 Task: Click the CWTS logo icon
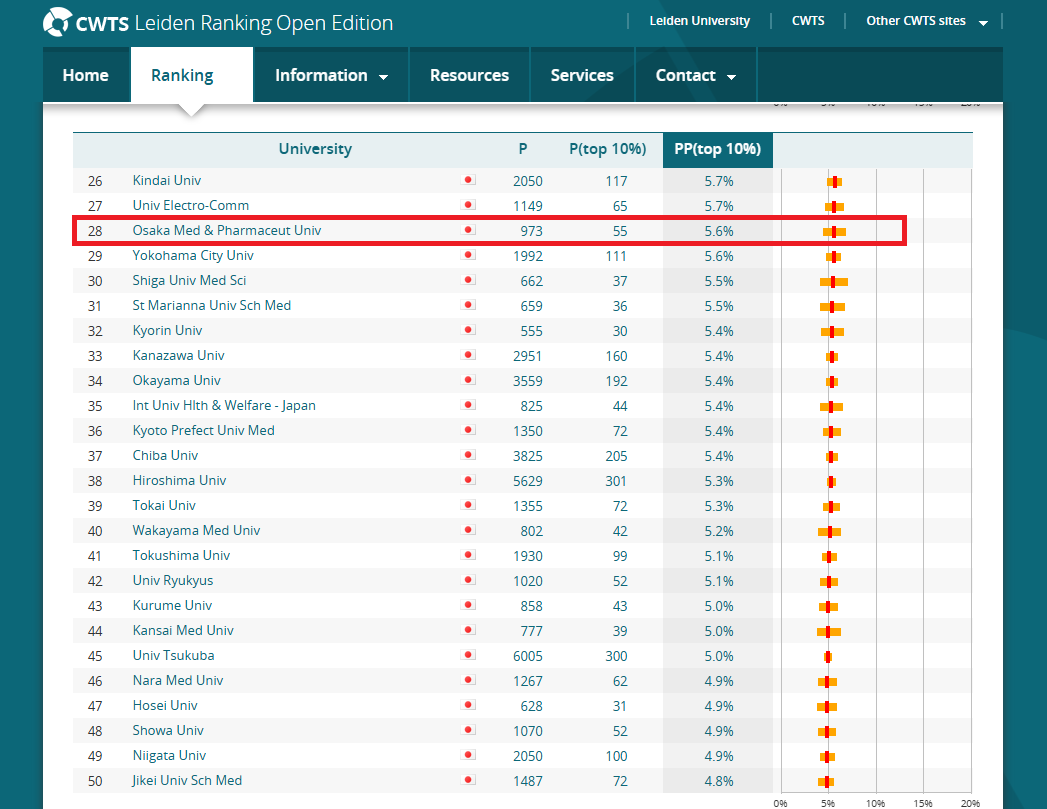(57, 22)
